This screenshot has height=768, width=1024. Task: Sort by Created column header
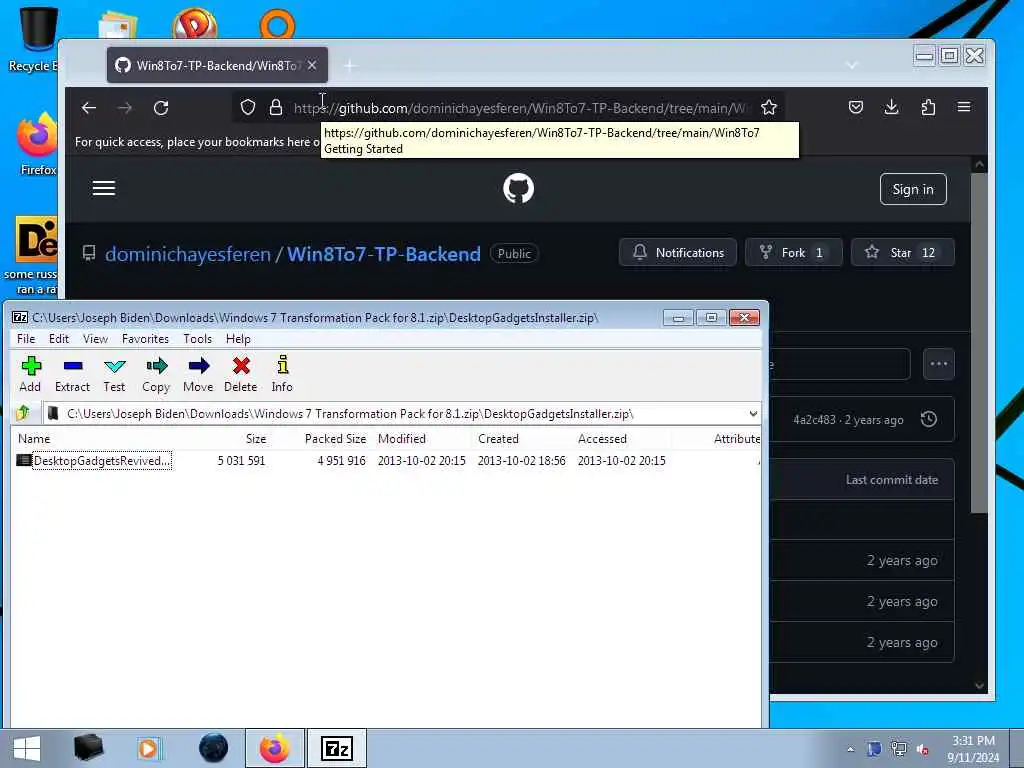point(498,439)
